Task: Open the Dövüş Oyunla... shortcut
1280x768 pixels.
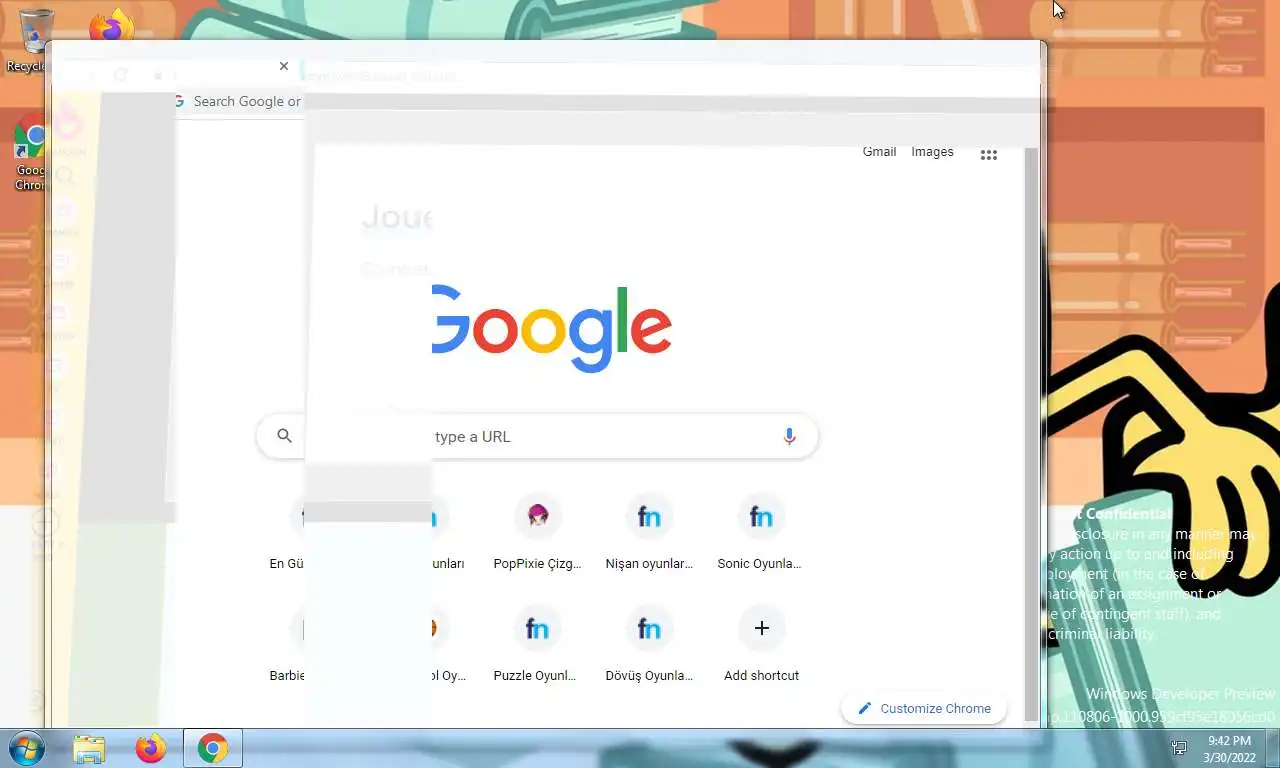Action: point(649,646)
